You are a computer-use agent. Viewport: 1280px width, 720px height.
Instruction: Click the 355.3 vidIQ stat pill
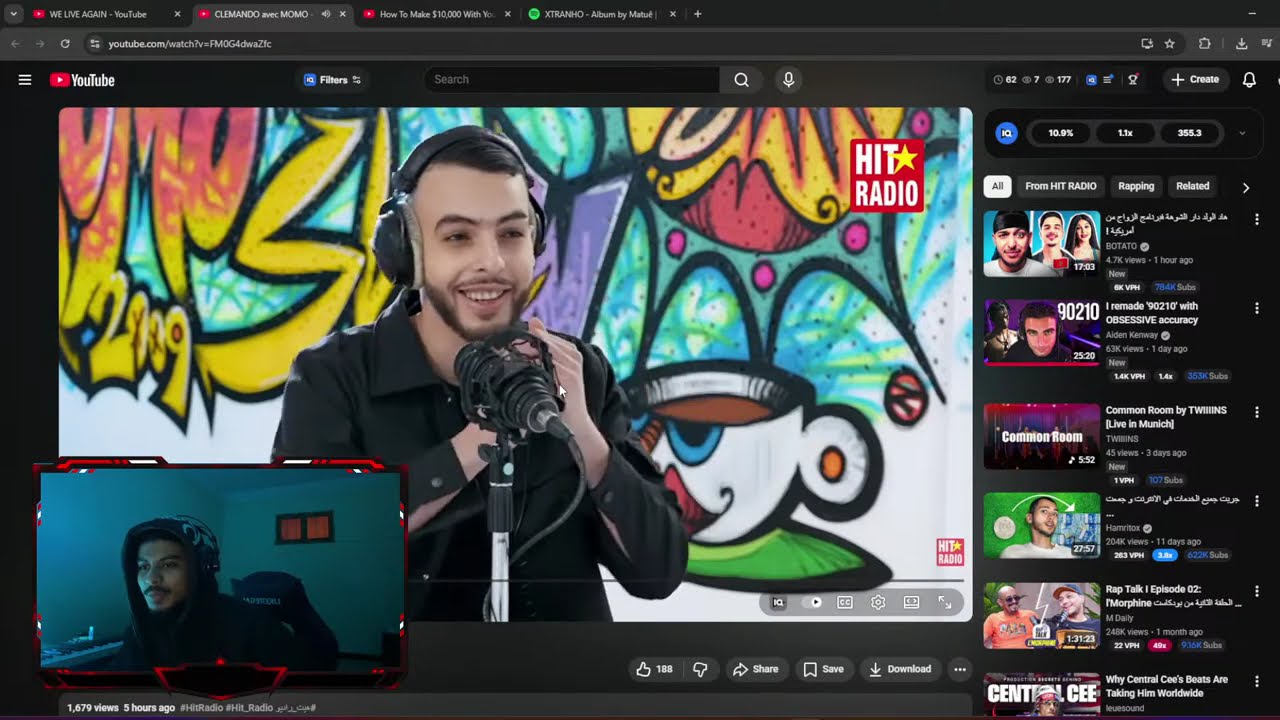click(1189, 133)
